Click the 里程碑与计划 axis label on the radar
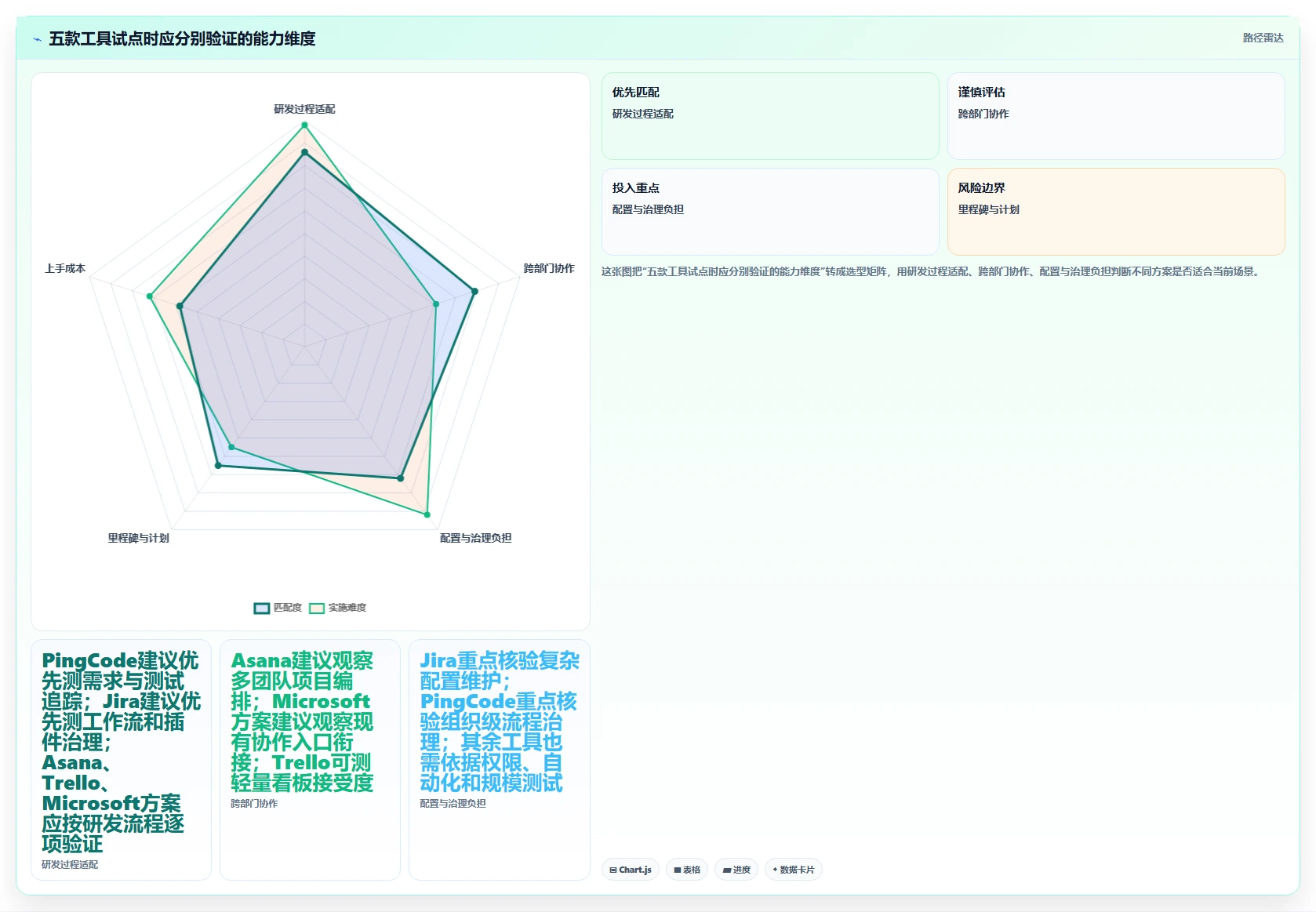The height and width of the screenshot is (912, 1316). (139, 538)
